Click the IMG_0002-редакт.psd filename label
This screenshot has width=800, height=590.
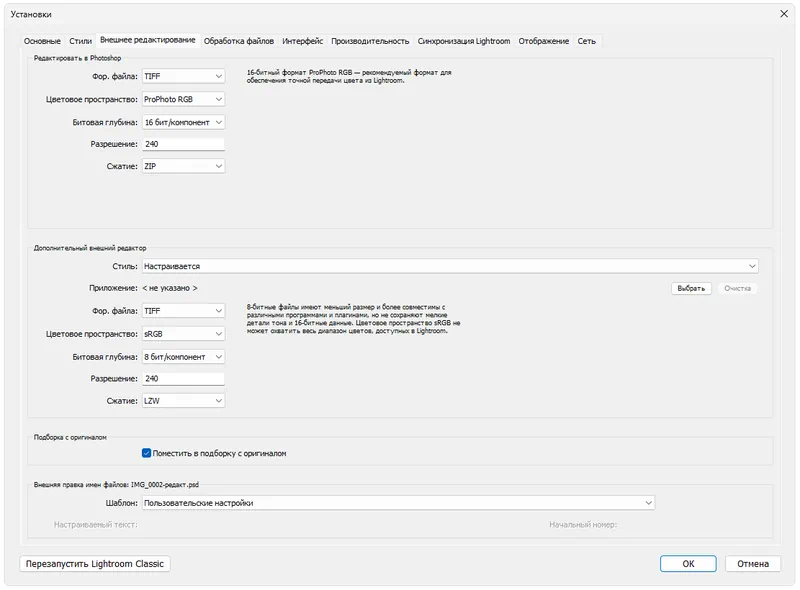(x=165, y=485)
